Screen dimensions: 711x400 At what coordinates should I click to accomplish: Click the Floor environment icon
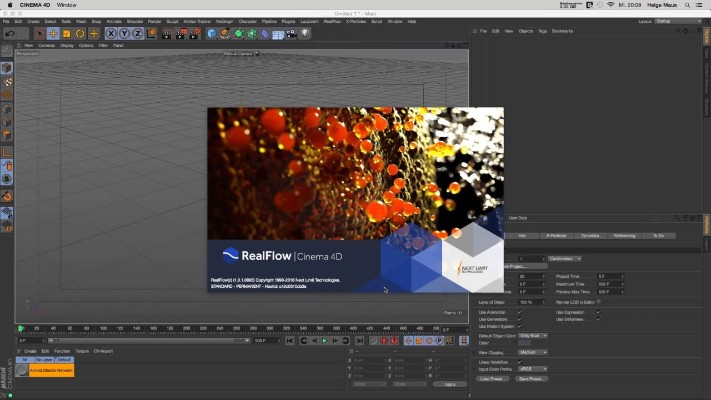278,34
